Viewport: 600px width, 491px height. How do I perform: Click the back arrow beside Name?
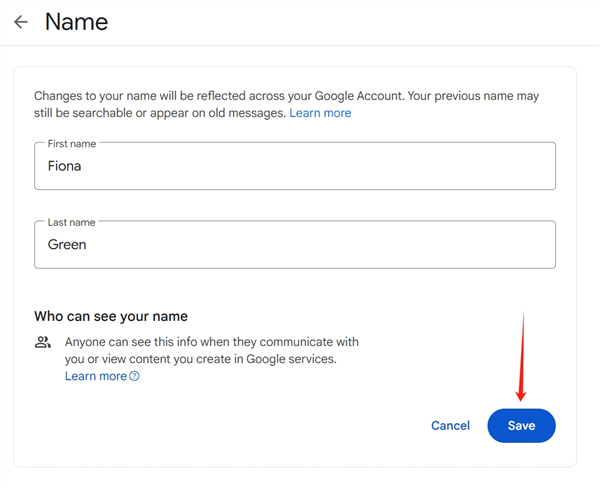tap(21, 22)
